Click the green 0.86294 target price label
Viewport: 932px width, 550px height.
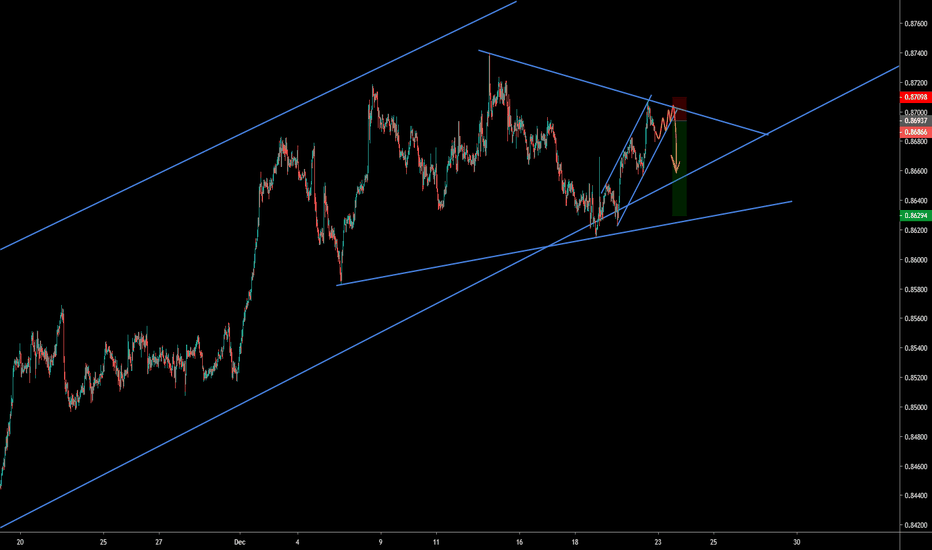[x=915, y=215]
